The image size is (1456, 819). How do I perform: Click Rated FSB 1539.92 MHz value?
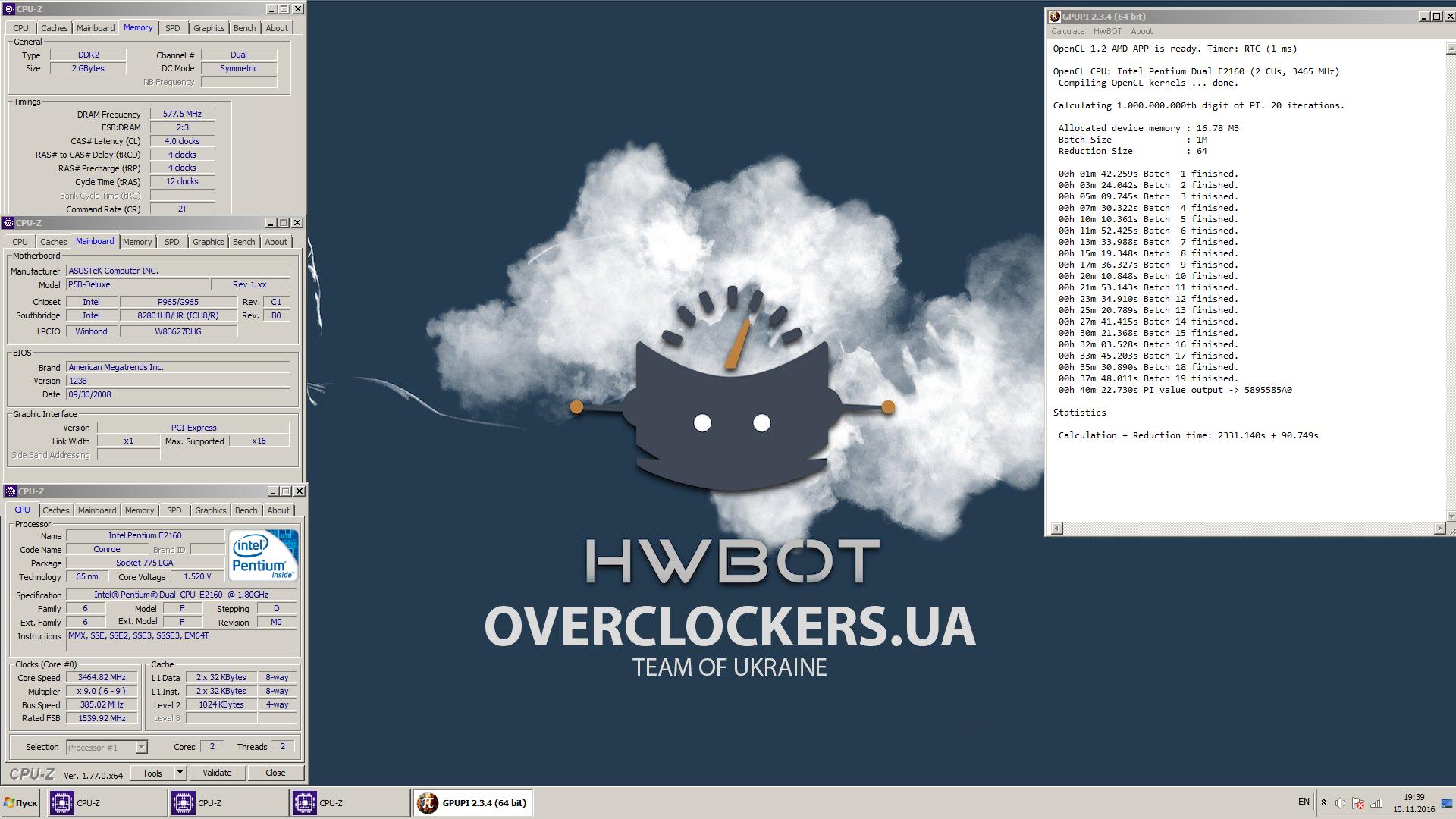tap(102, 718)
